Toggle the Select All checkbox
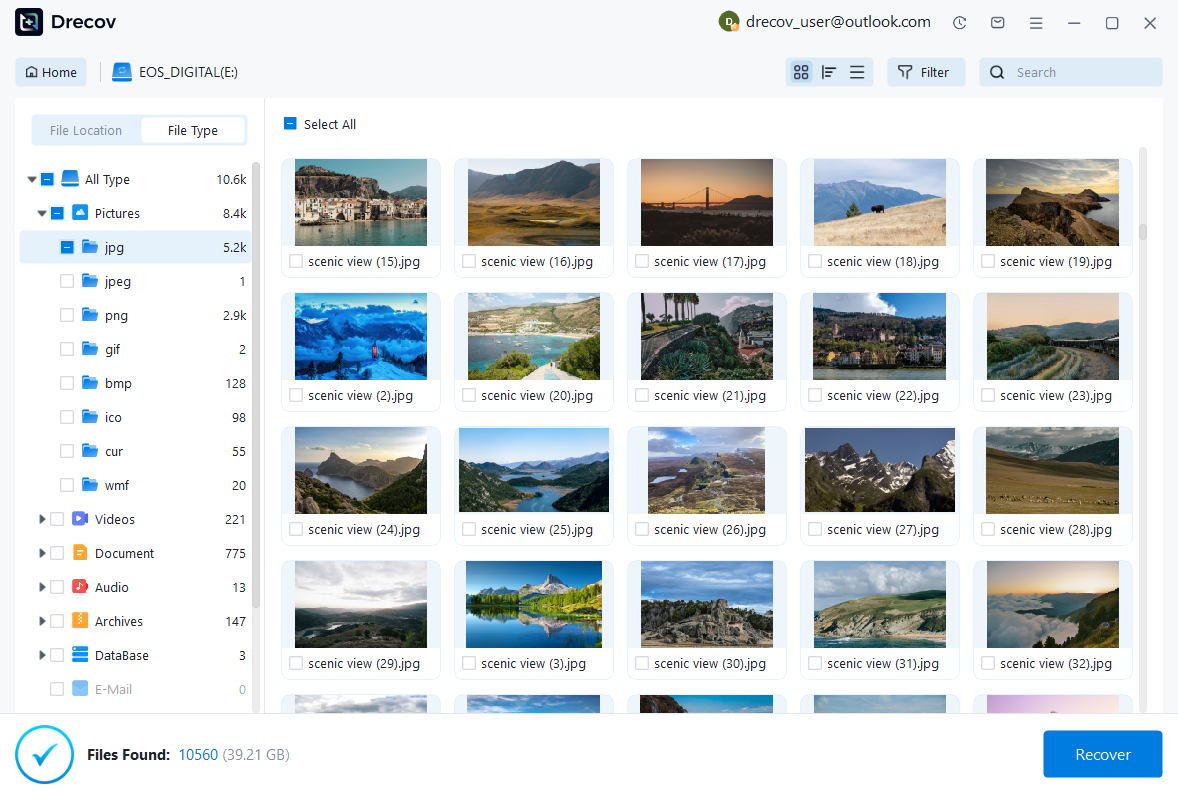The height and width of the screenshot is (795, 1178). (290, 124)
